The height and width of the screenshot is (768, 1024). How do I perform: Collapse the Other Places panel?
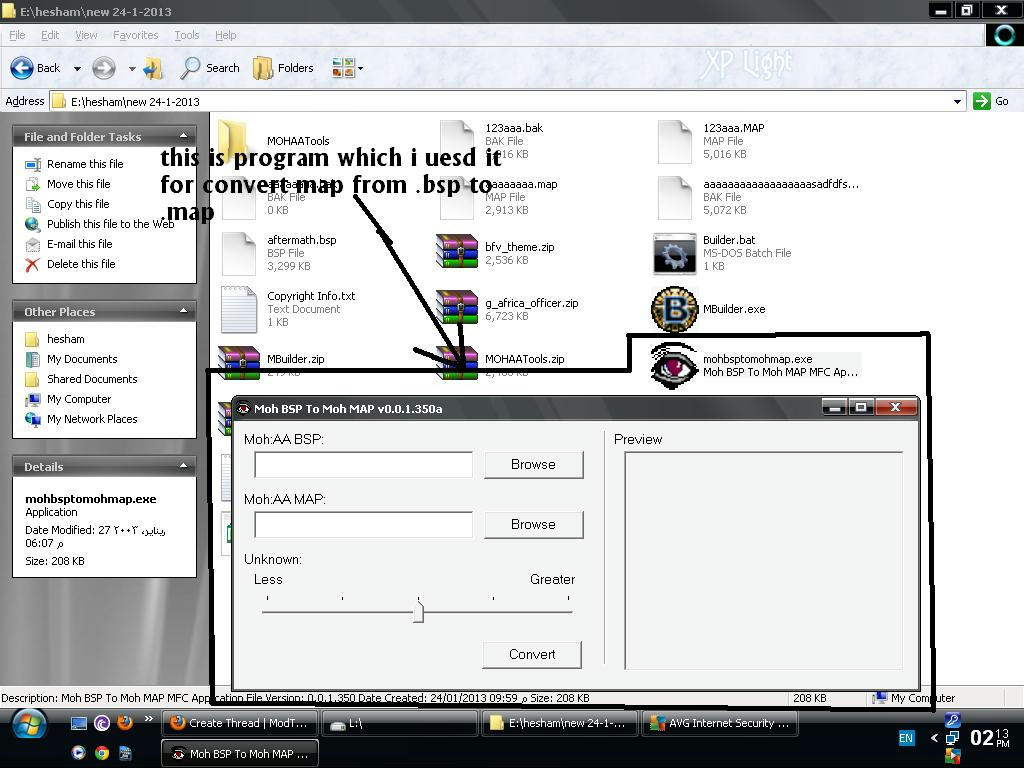pos(183,311)
